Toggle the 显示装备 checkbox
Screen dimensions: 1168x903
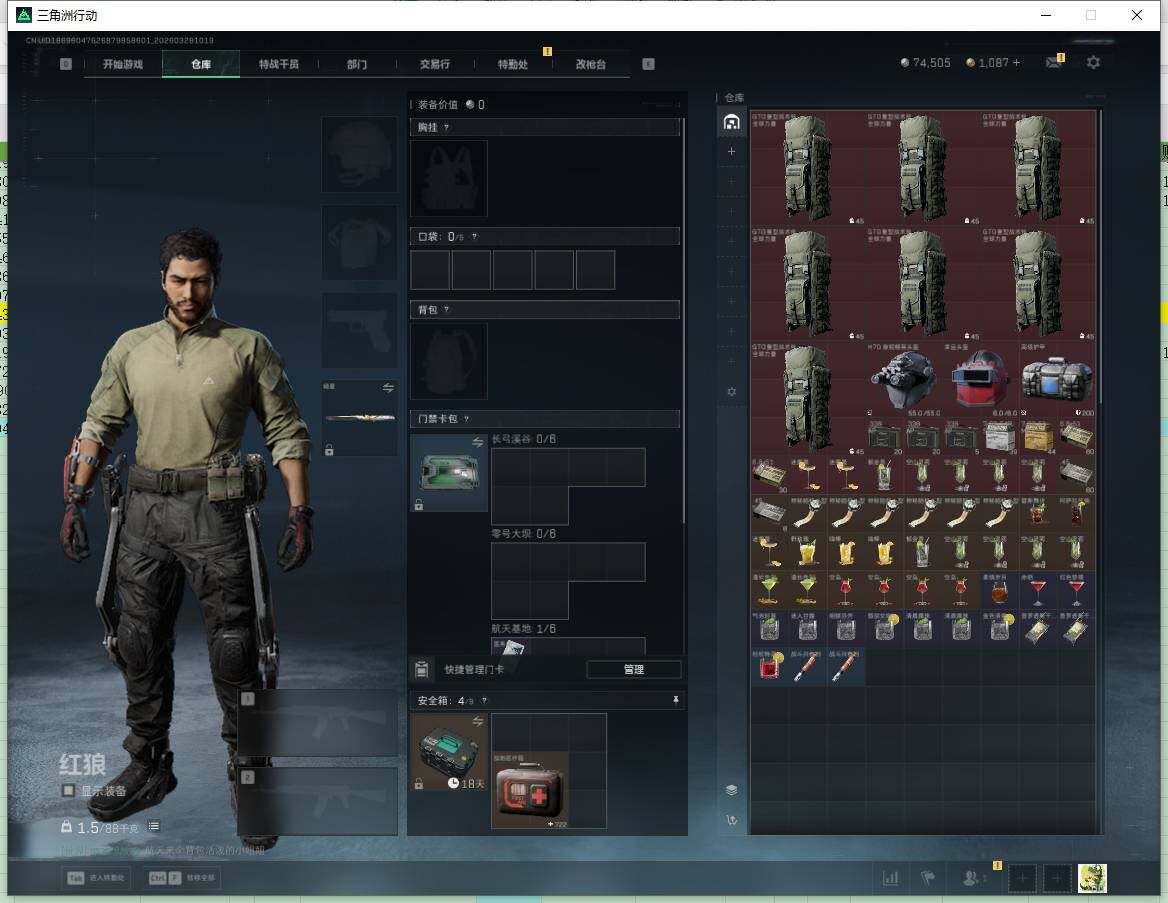click(x=69, y=790)
